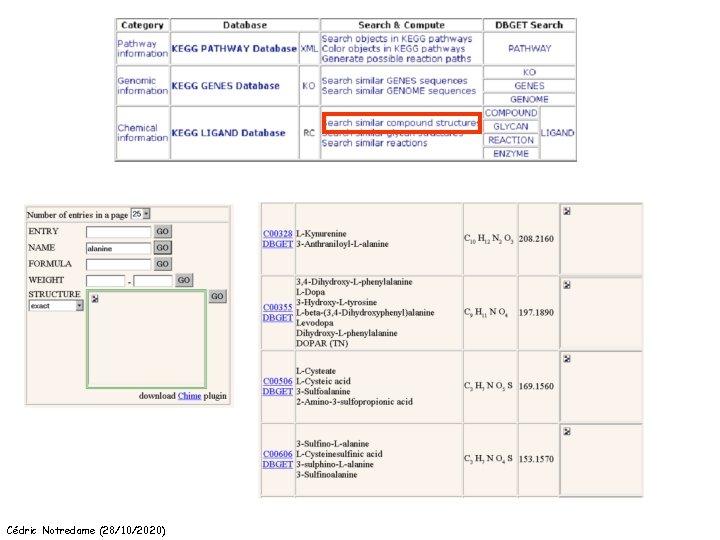720x540 pixels.
Task: Focus the FORMULA input field
Action: coord(118,264)
